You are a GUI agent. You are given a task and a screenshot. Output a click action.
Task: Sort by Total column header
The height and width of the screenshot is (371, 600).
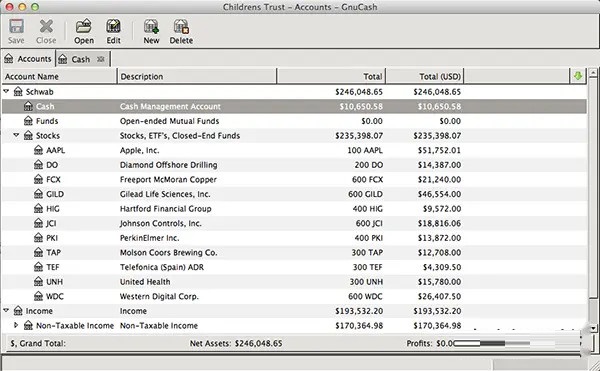click(331, 76)
